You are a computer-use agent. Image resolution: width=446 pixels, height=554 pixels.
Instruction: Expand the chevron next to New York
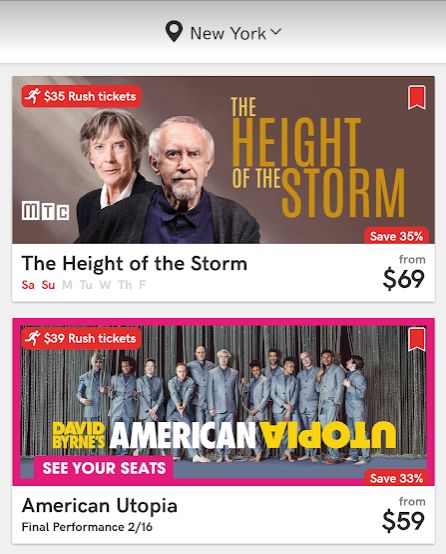[x=276, y=31]
